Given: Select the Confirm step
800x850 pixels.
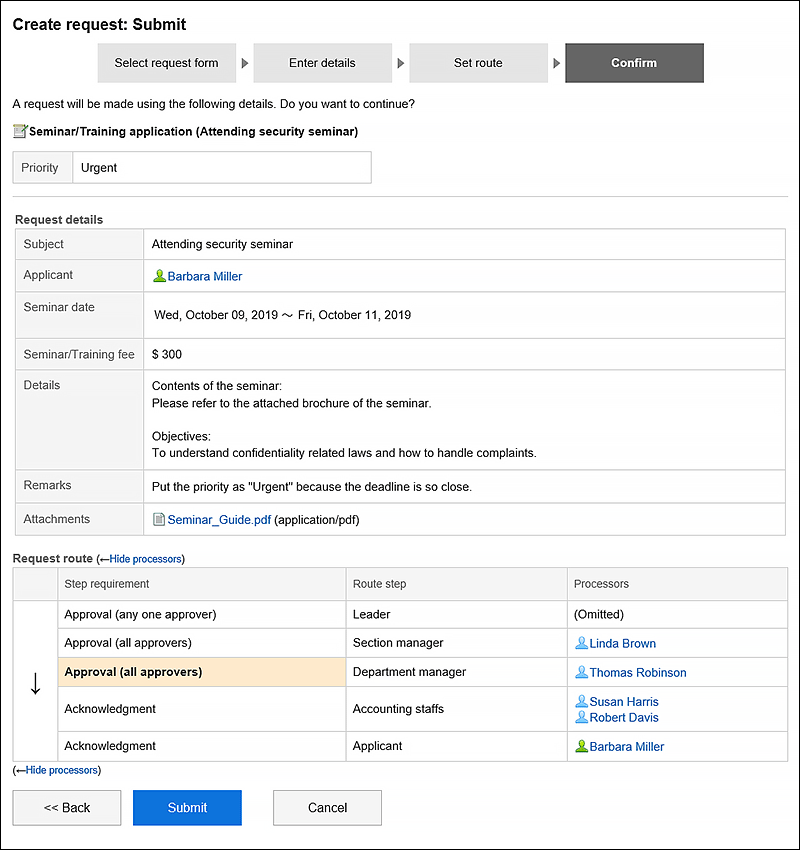Looking at the screenshot, I should pos(634,63).
